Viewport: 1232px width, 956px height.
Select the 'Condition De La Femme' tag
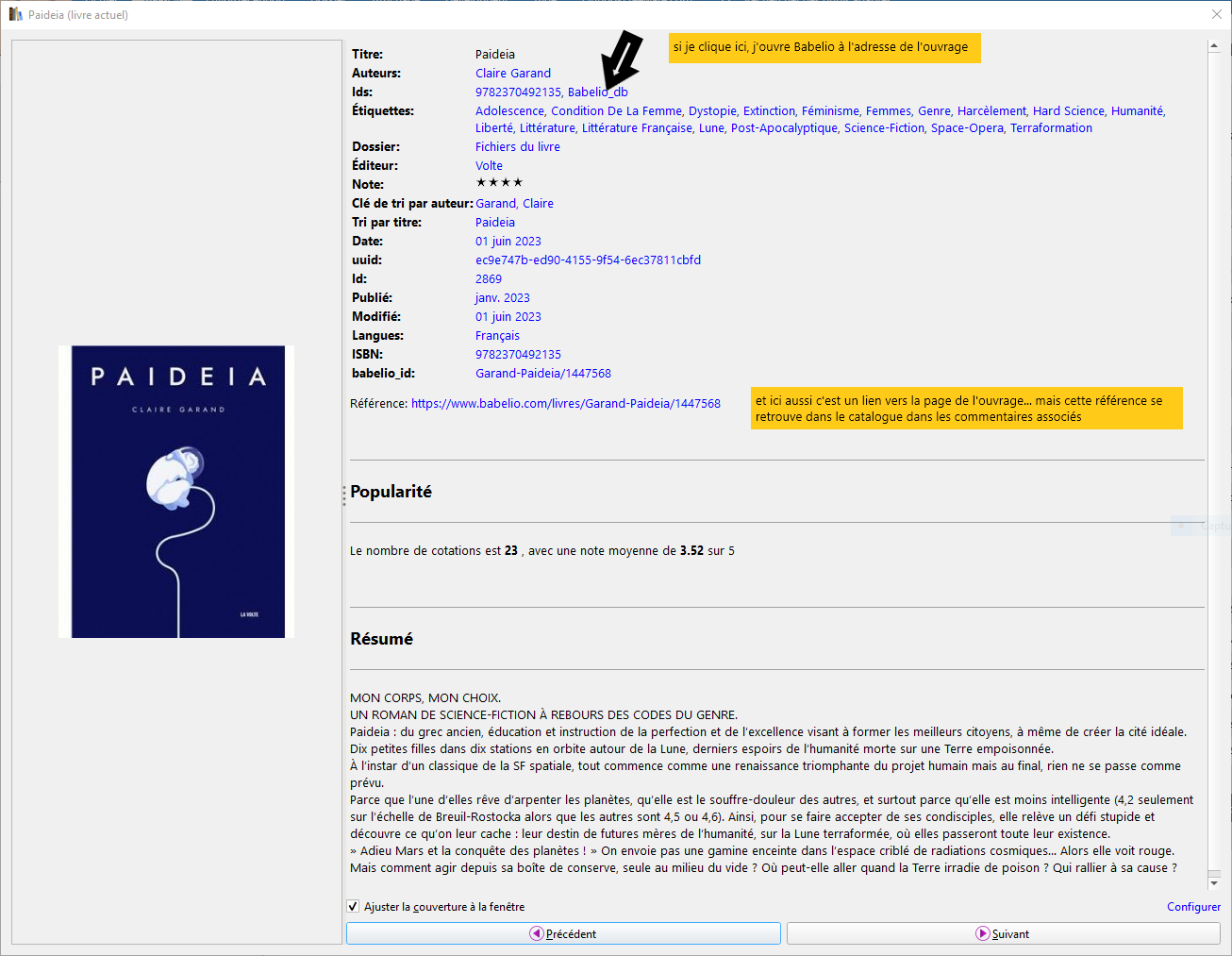(616, 110)
